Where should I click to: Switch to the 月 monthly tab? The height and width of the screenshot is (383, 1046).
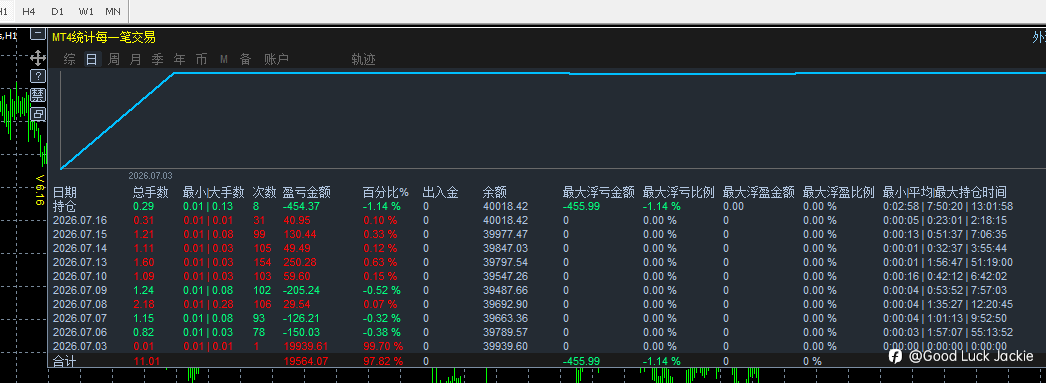[135, 59]
